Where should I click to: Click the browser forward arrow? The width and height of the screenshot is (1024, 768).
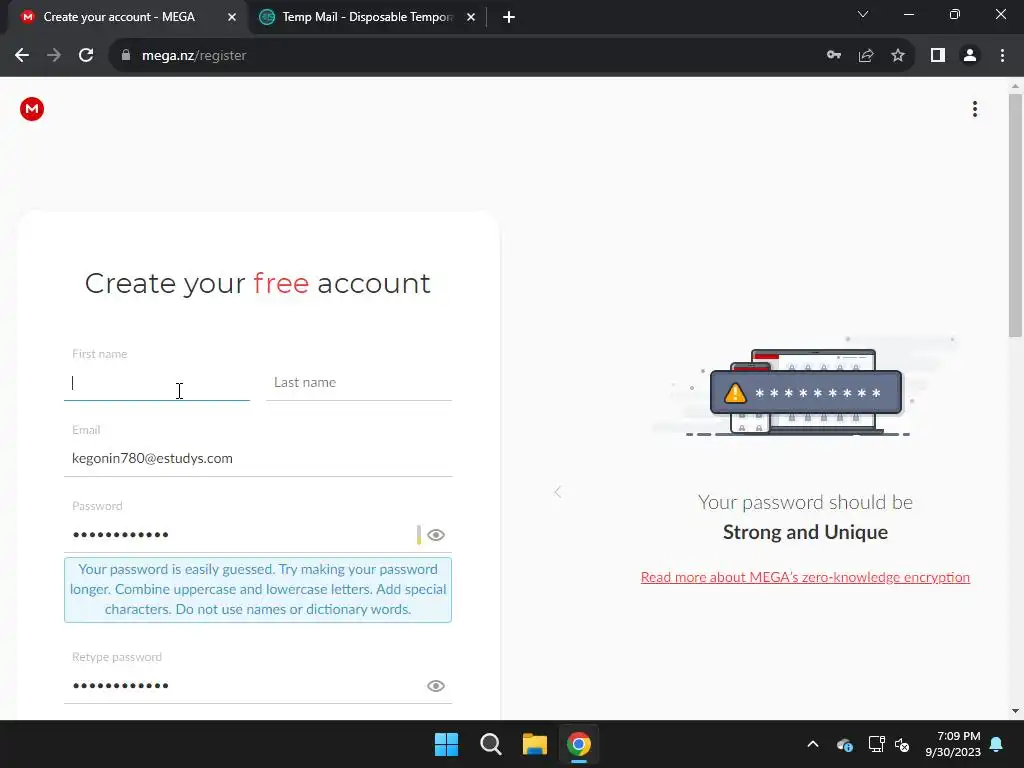[x=54, y=56]
